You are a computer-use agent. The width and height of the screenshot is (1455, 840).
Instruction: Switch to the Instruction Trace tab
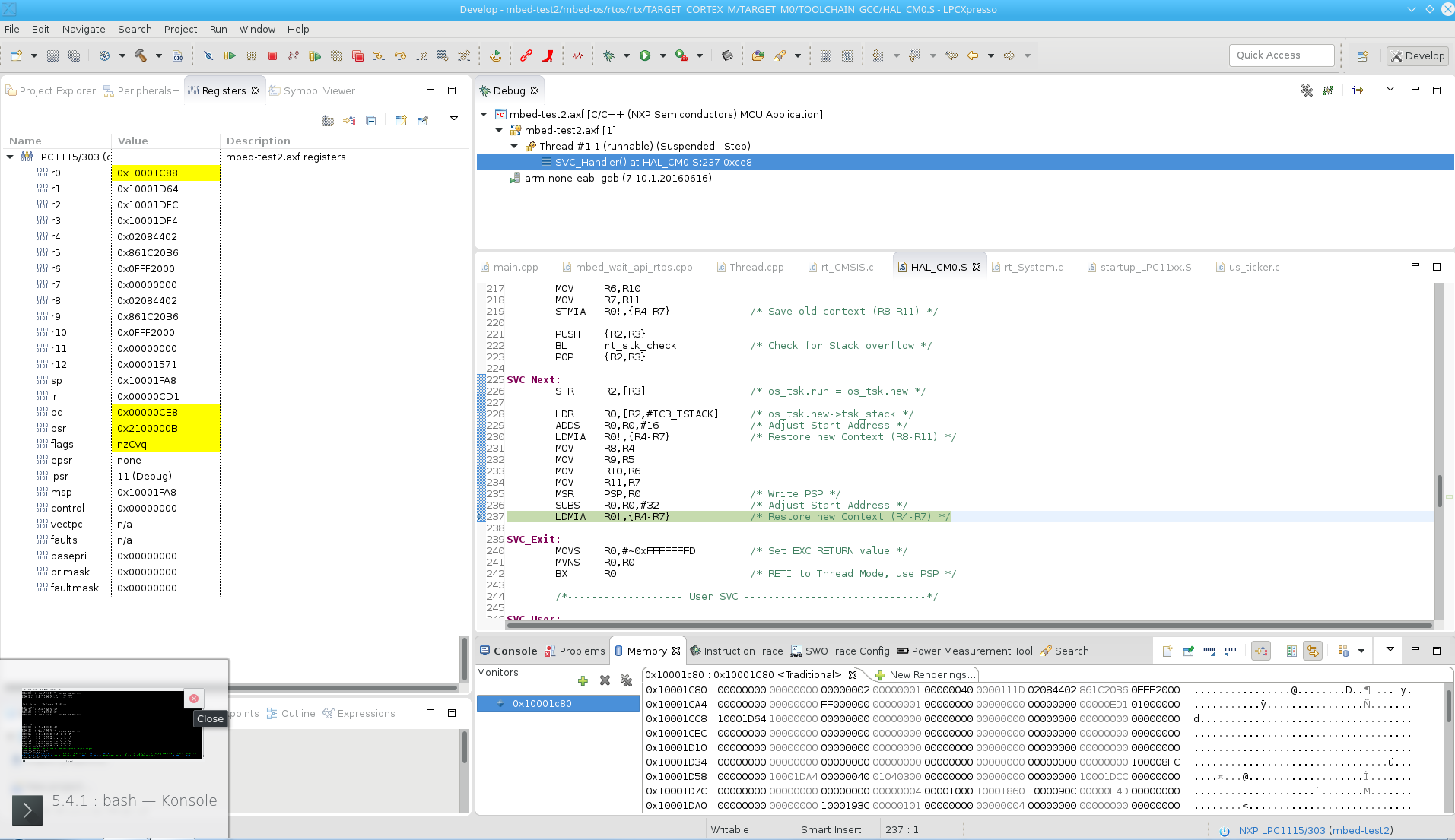pyautogui.click(x=744, y=651)
